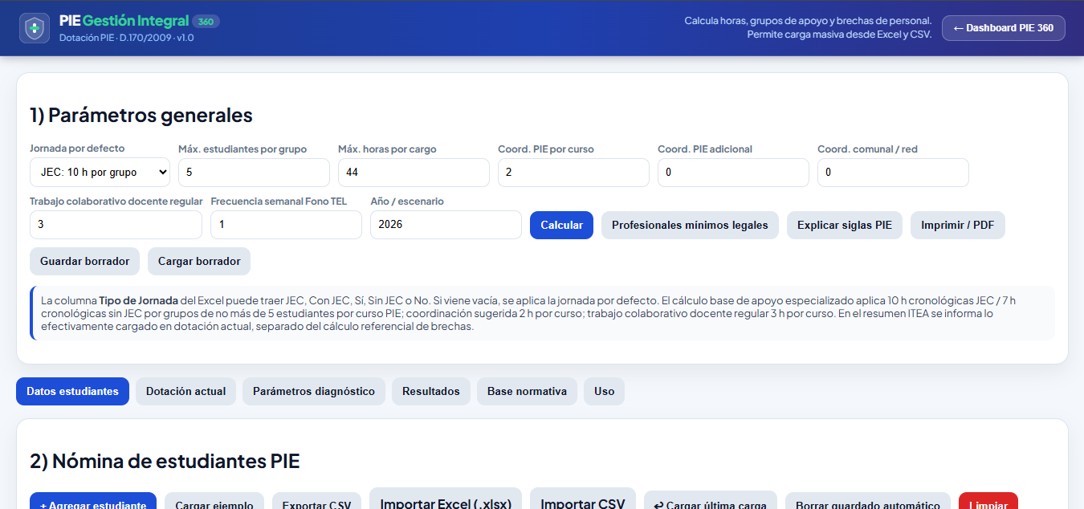
Task: Click Cargar última carga button
Action: click(x=711, y=501)
